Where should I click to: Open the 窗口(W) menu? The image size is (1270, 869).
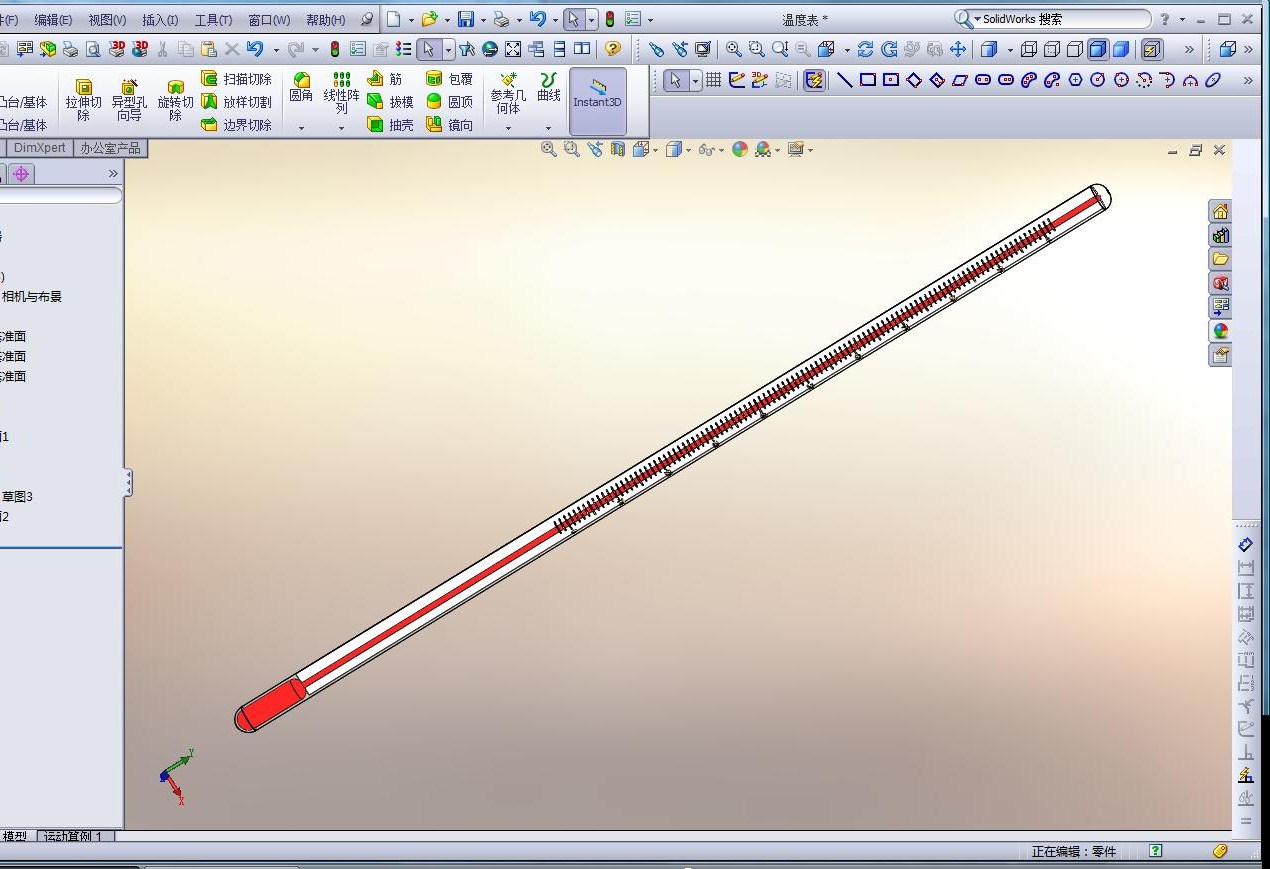269,20
